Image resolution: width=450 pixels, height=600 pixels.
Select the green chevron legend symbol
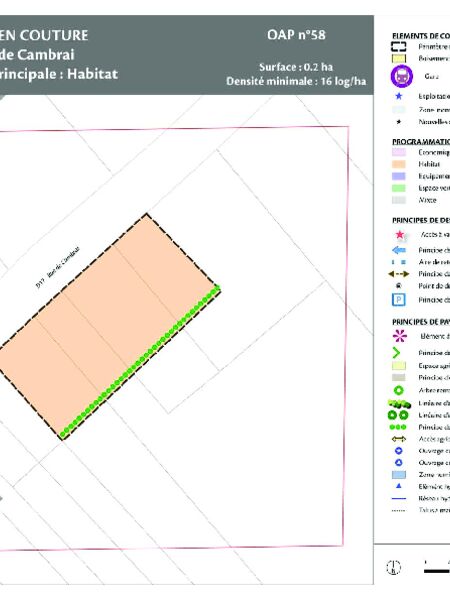pyautogui.click(x=396, y=352)
